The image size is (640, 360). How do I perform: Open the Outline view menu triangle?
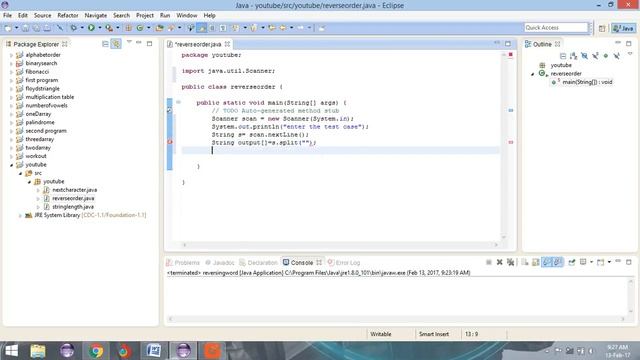630,54
